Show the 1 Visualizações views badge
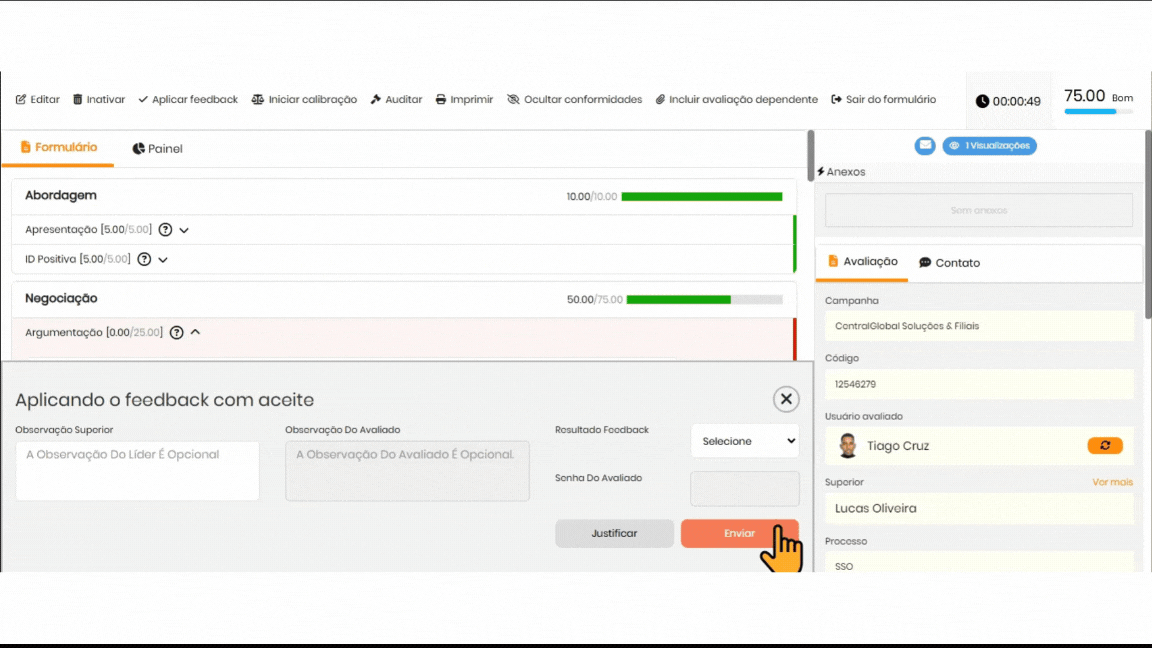The height and width of the screenshot is (648, 1152). pos(989,146)
